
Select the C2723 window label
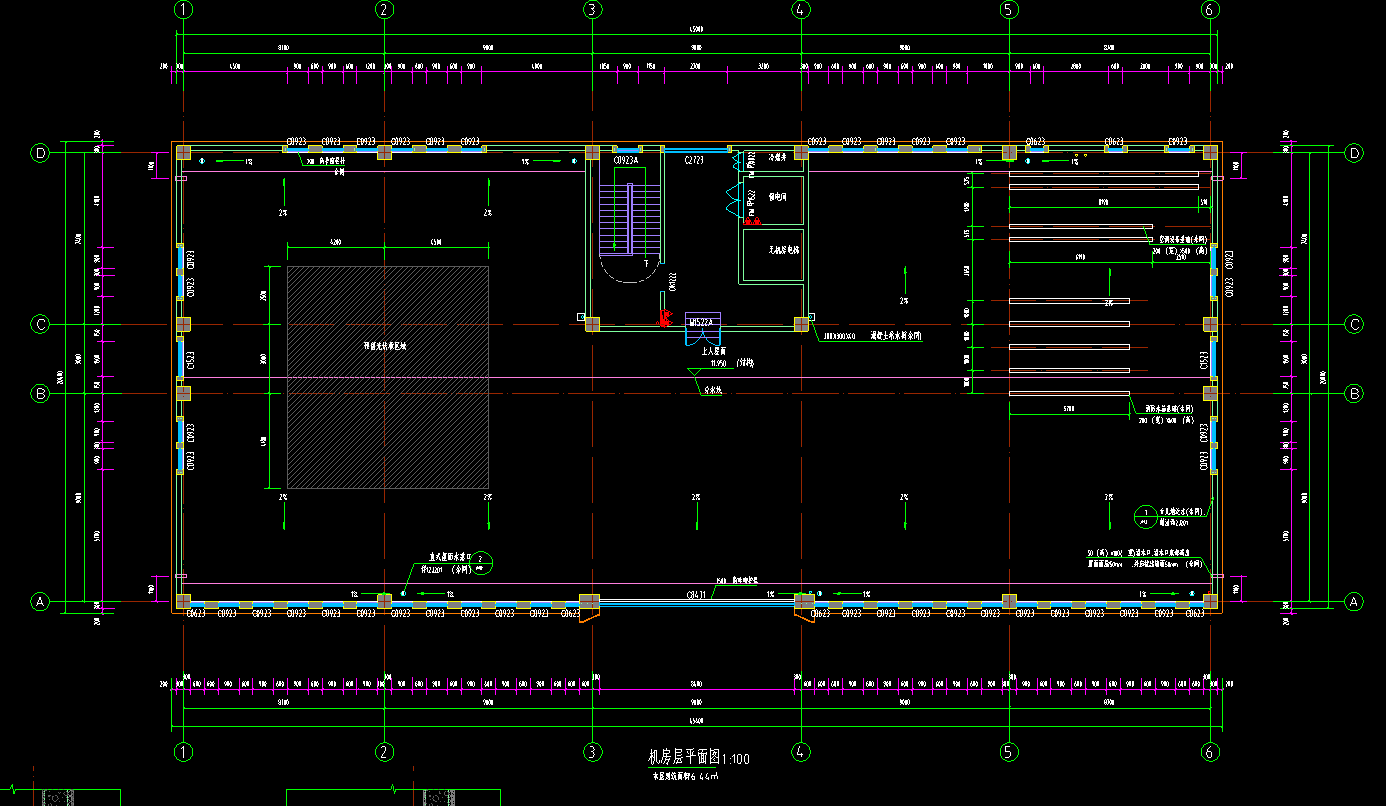pyautogui.click(x=694, y=160)
